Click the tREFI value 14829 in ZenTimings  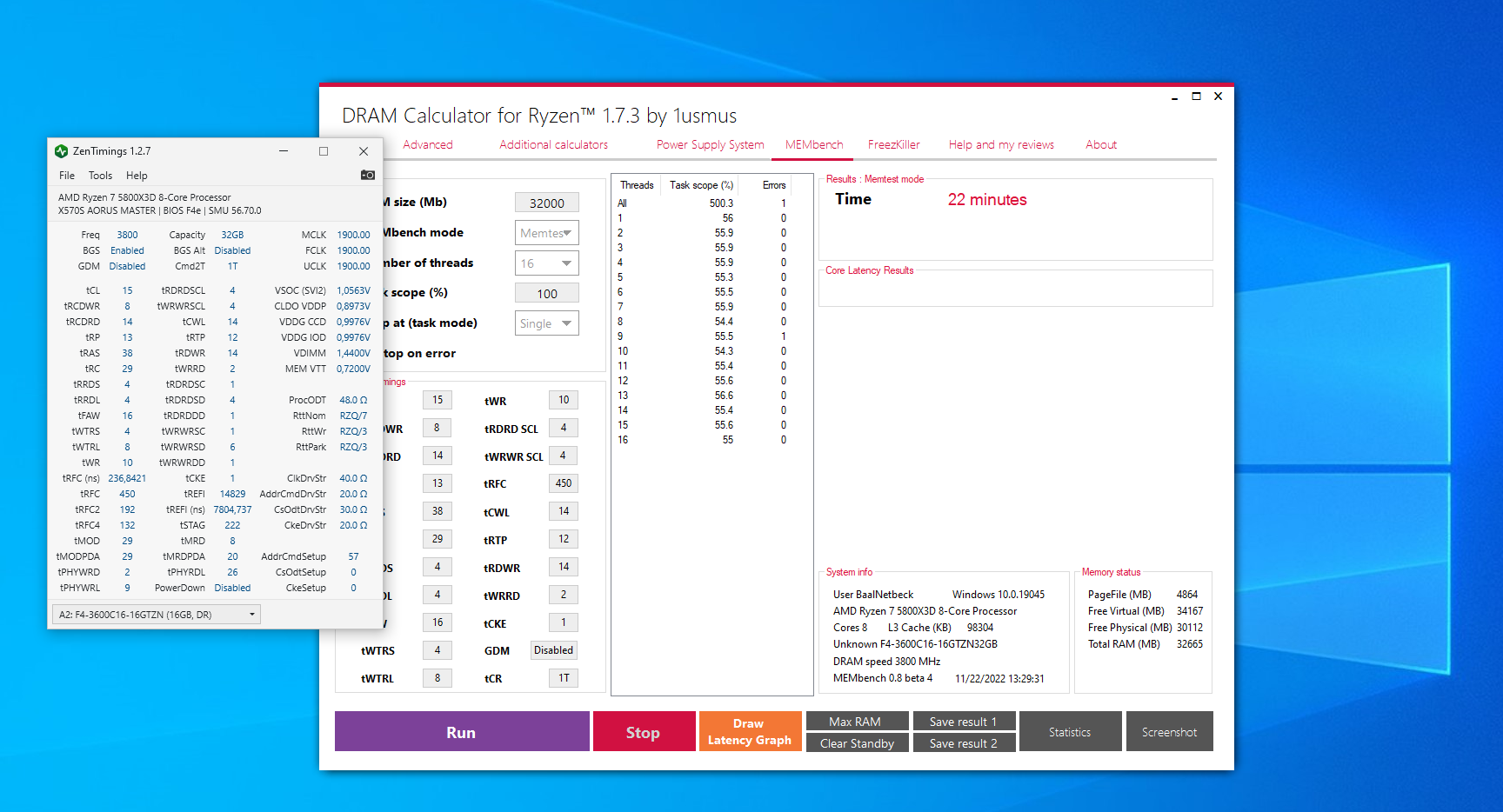point(232,494)
